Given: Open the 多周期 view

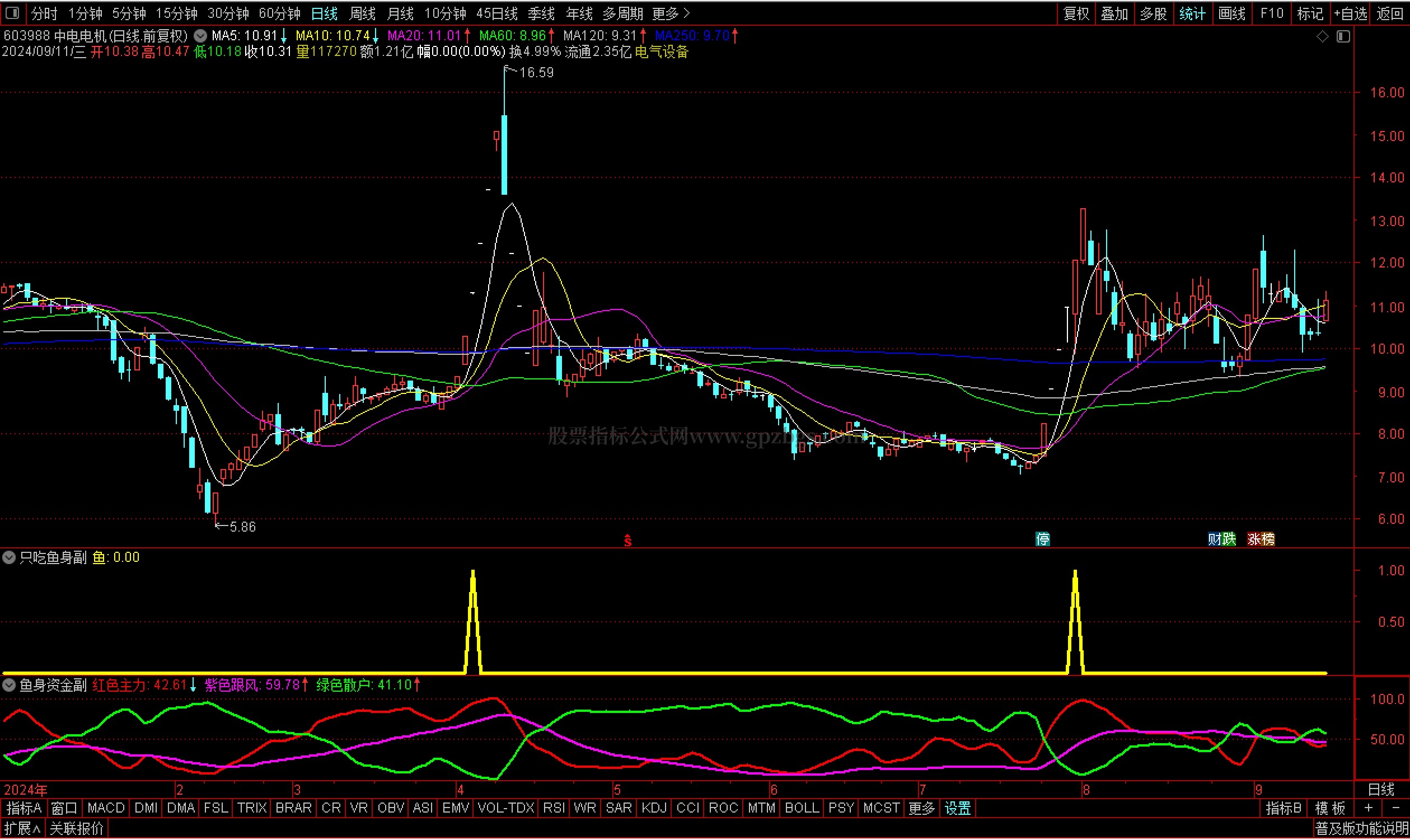Looking at the screenshot, I should coord(622,13).
